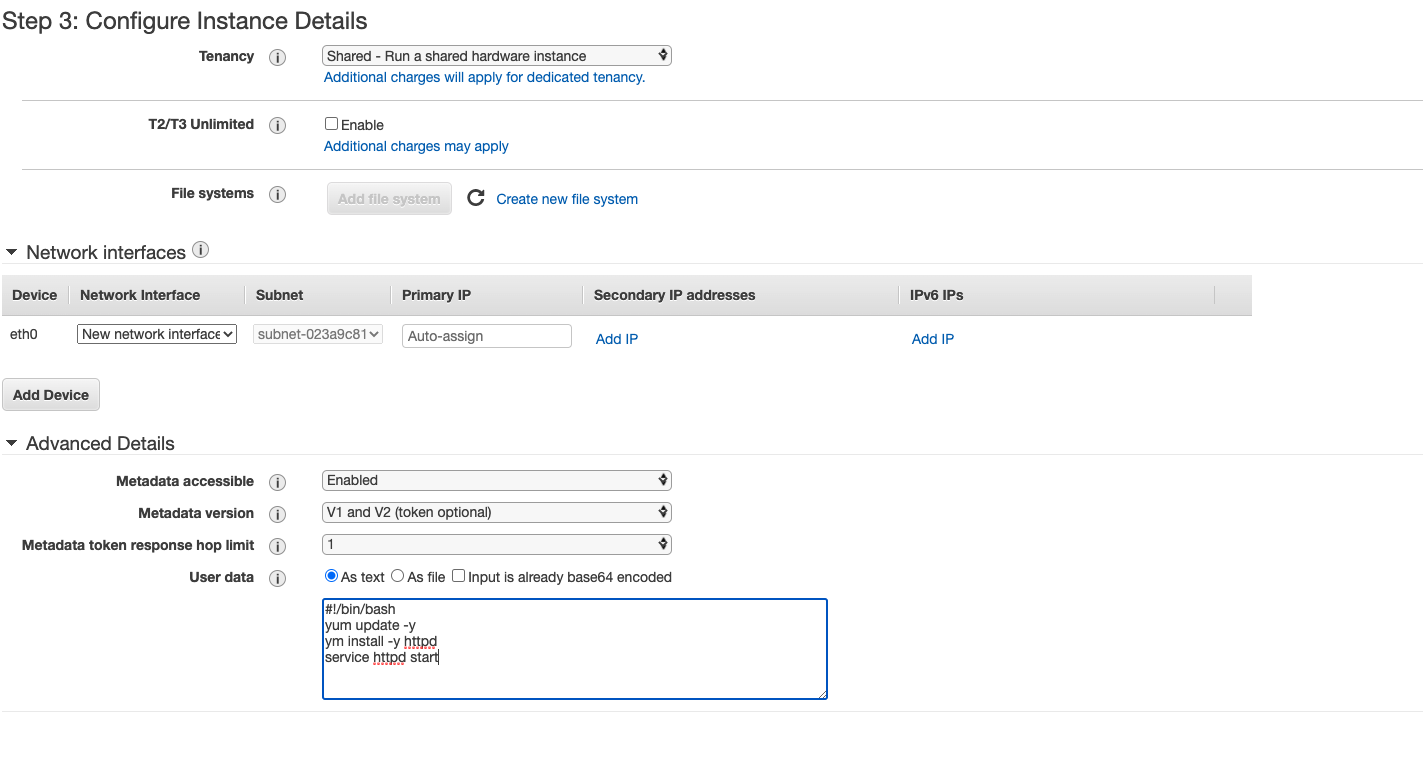Click the Add Device button

click(51, 395)
